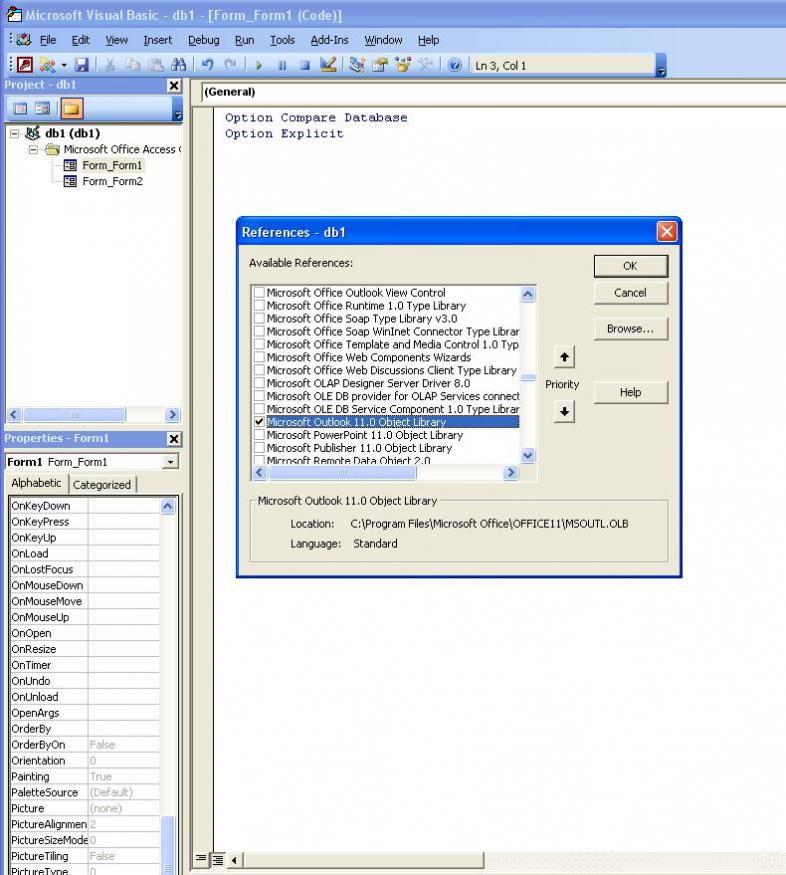
Task: Check Microsoft Office Web Discussions Client Type Library
Action: click(259, 370)
